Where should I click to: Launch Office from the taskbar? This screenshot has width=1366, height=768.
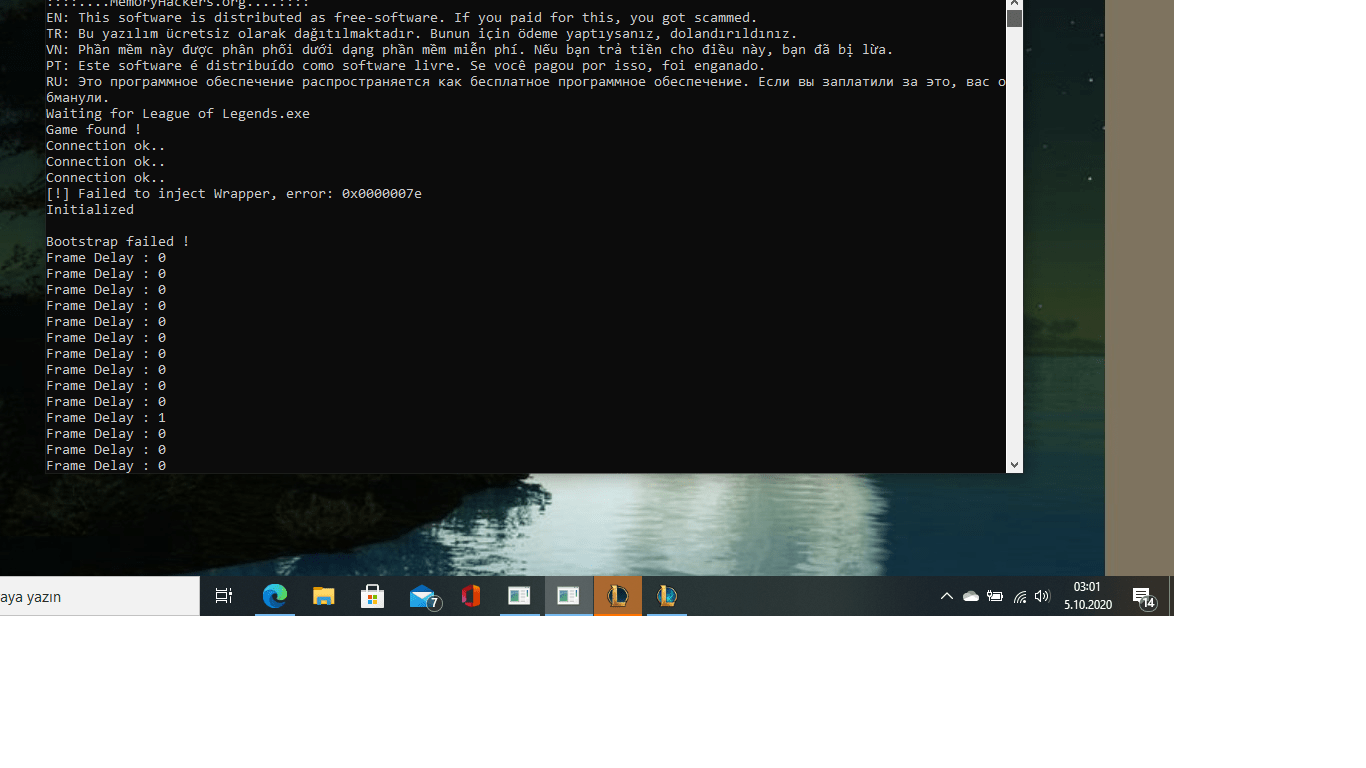(x=471, y=596)
